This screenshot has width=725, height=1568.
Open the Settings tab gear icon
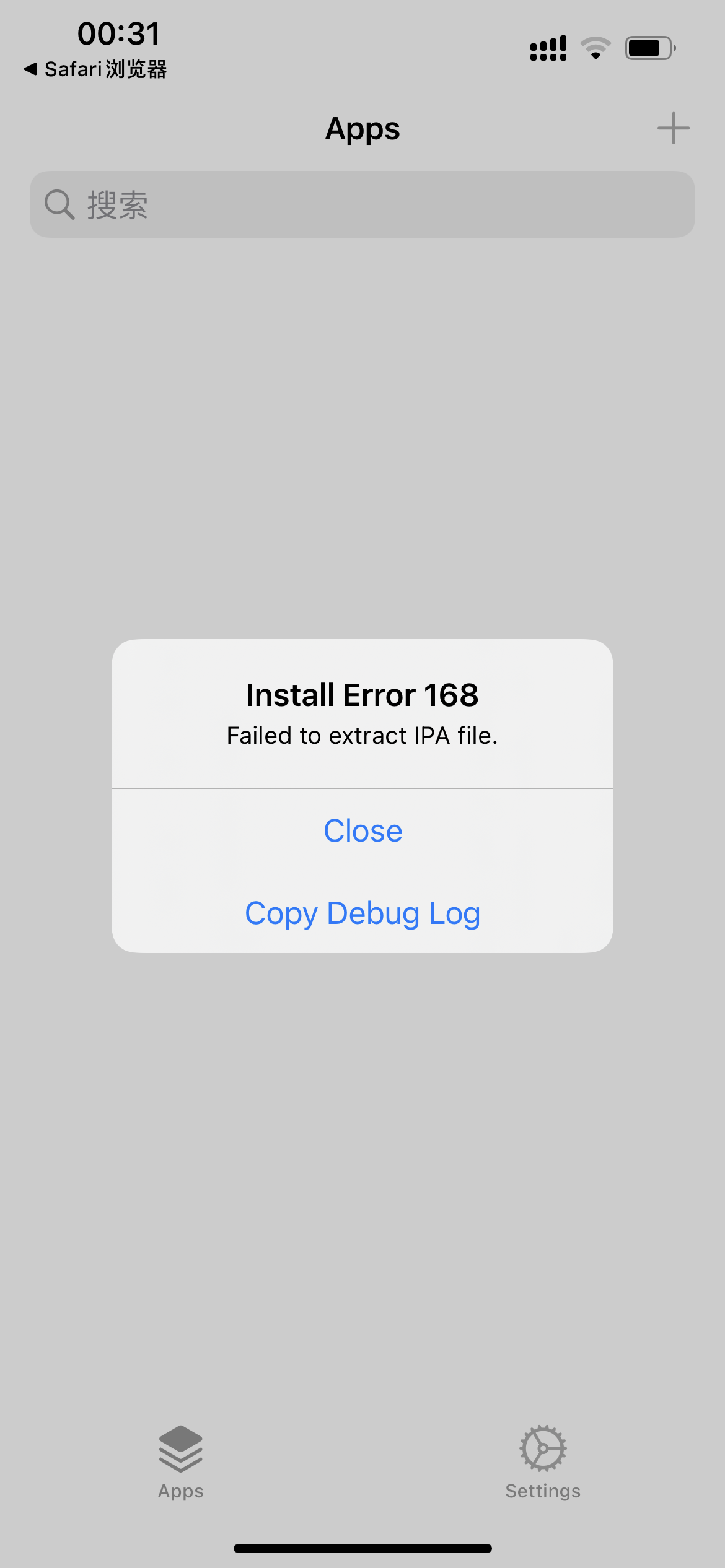pyautogui.click(x=543, y=1448)
